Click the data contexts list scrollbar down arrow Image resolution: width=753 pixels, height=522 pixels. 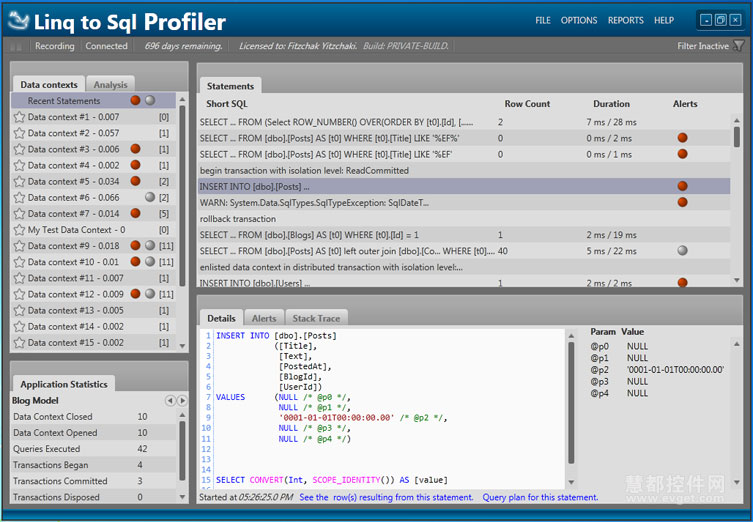click(x=182, y=346)
